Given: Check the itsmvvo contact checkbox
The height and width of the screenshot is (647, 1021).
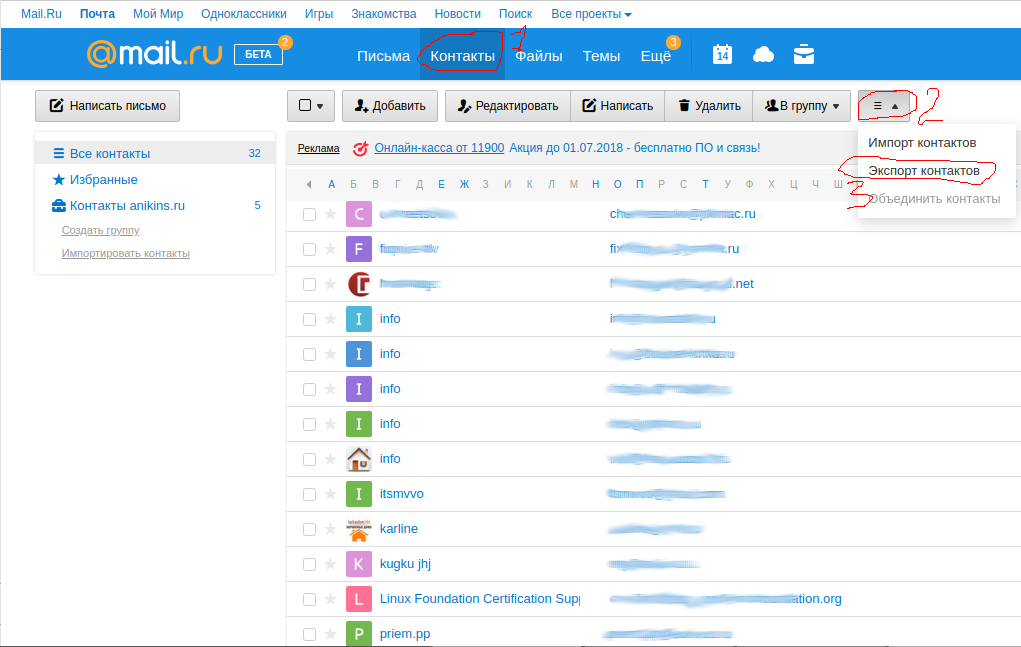Looking at the screenshot, I should tap(309, 495).
